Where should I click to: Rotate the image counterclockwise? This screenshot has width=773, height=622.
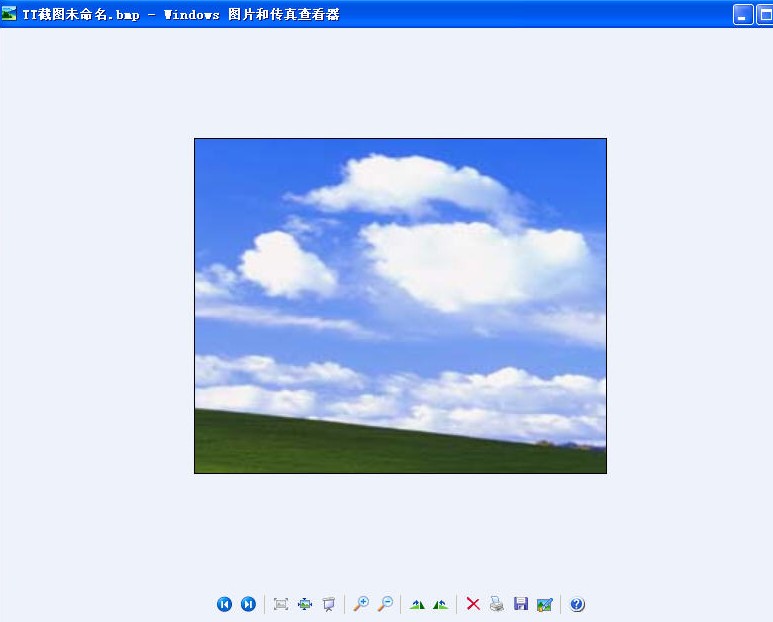coord(441,604)
